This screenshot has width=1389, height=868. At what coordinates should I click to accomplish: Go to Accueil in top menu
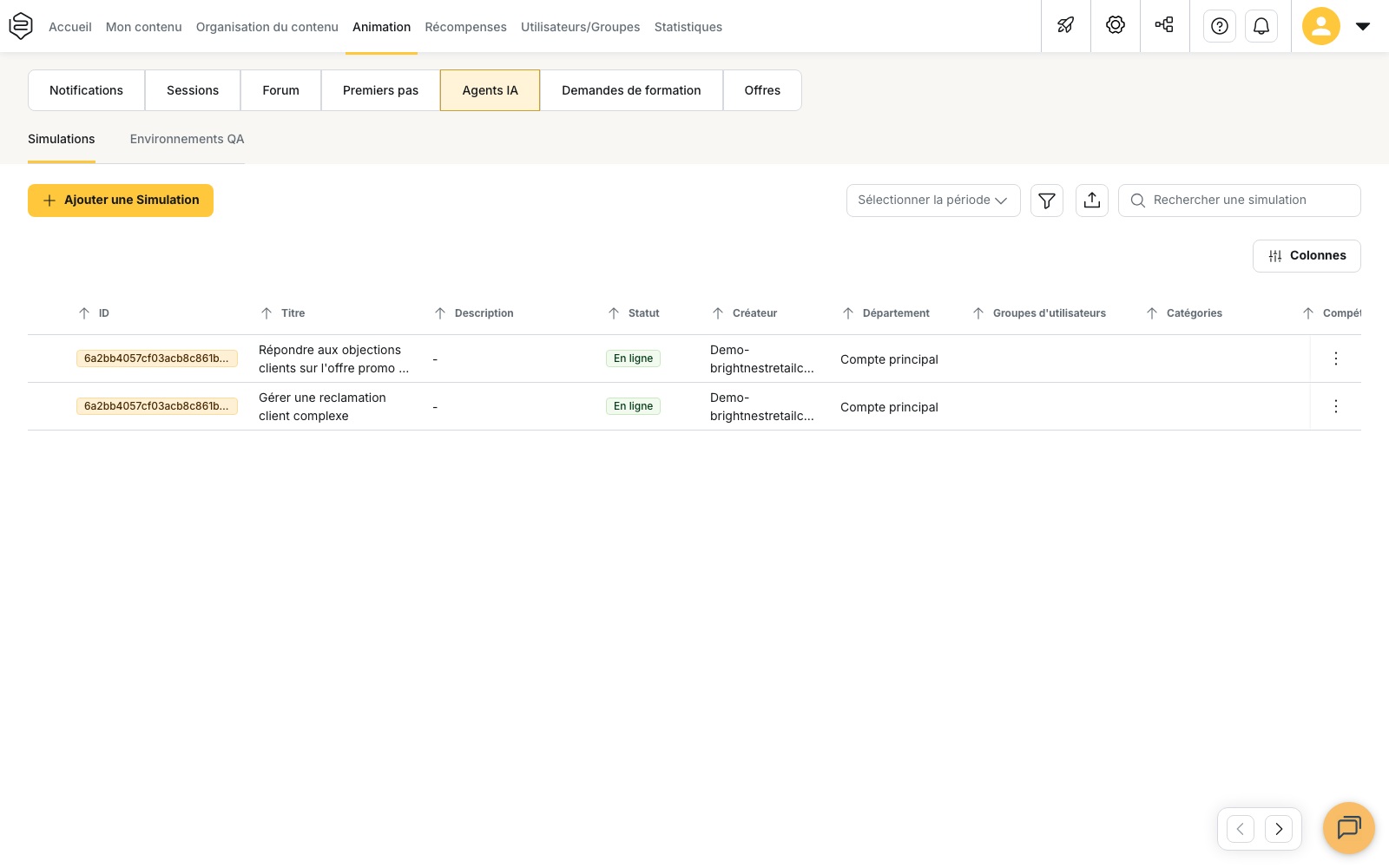[70, 27]
